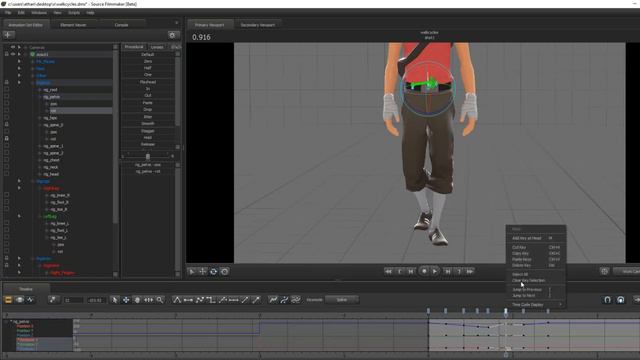Toggle the eye visibility icon on camera row
Viewport: 640px width, 360px height.
(13, 47)
